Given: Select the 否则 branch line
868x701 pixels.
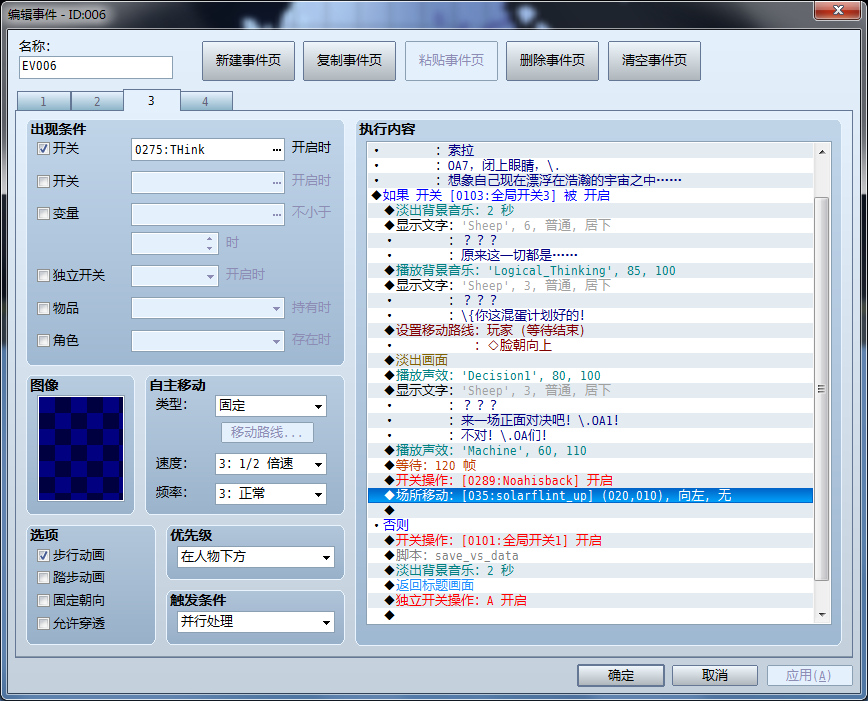Looking at the screenshot, I should (590, 525).
